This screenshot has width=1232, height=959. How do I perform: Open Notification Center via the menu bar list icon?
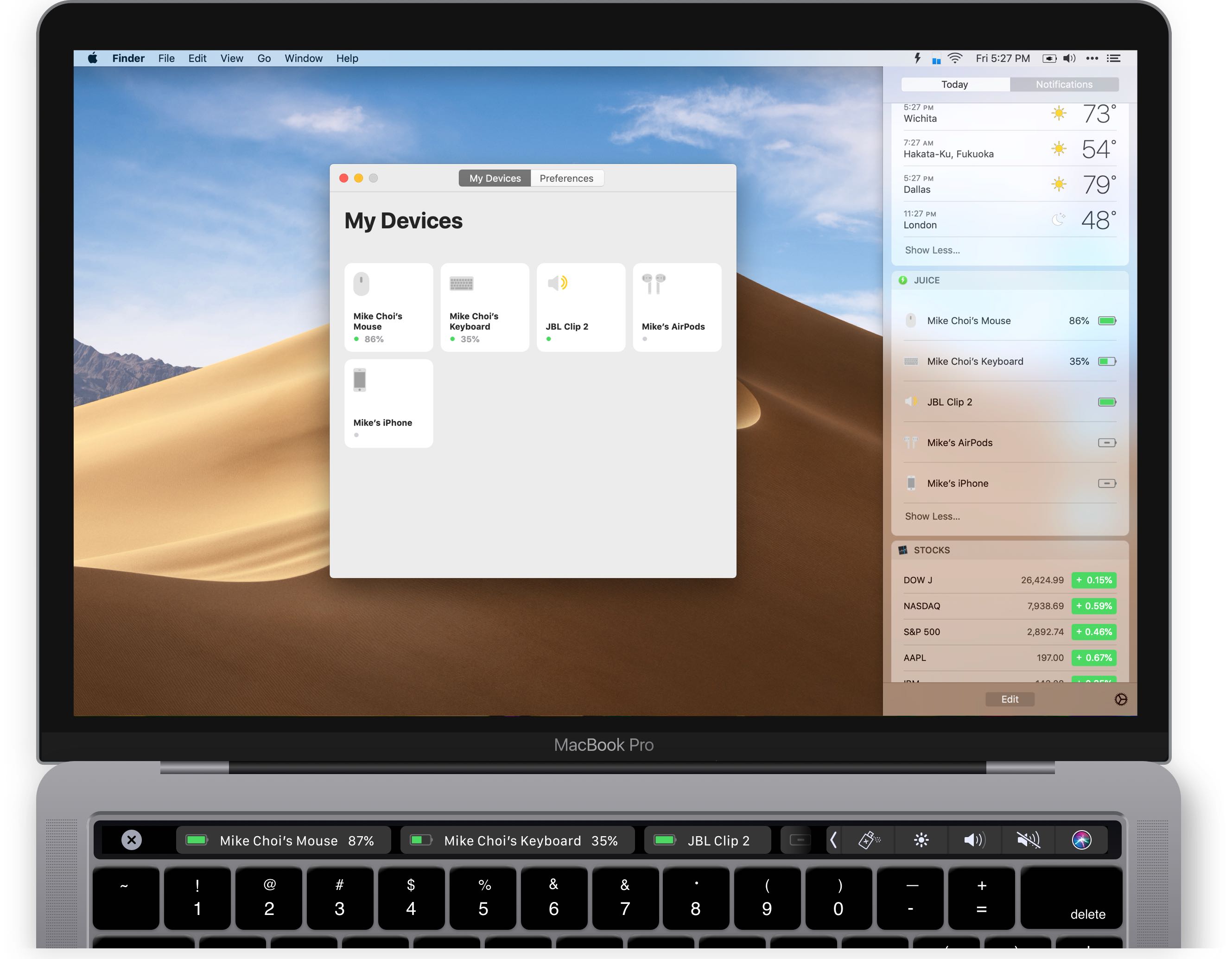pyautogui.click(x=1114, y=58)
